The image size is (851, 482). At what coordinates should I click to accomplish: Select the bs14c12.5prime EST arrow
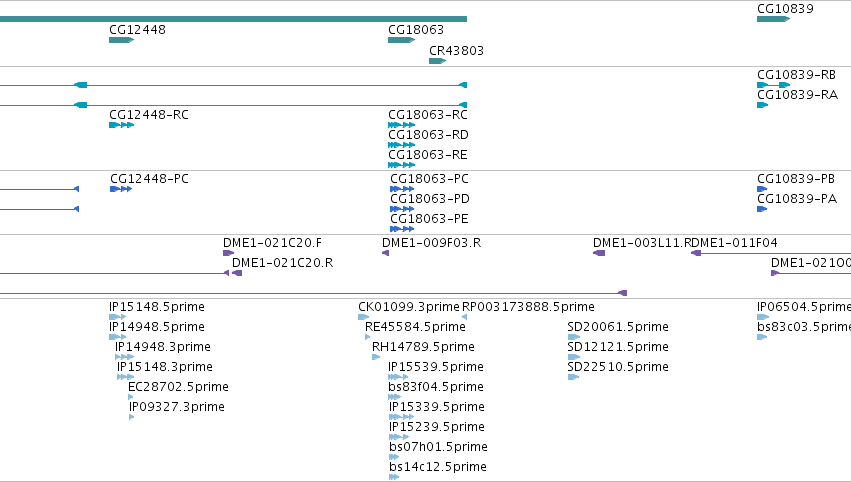coord(394,477)
